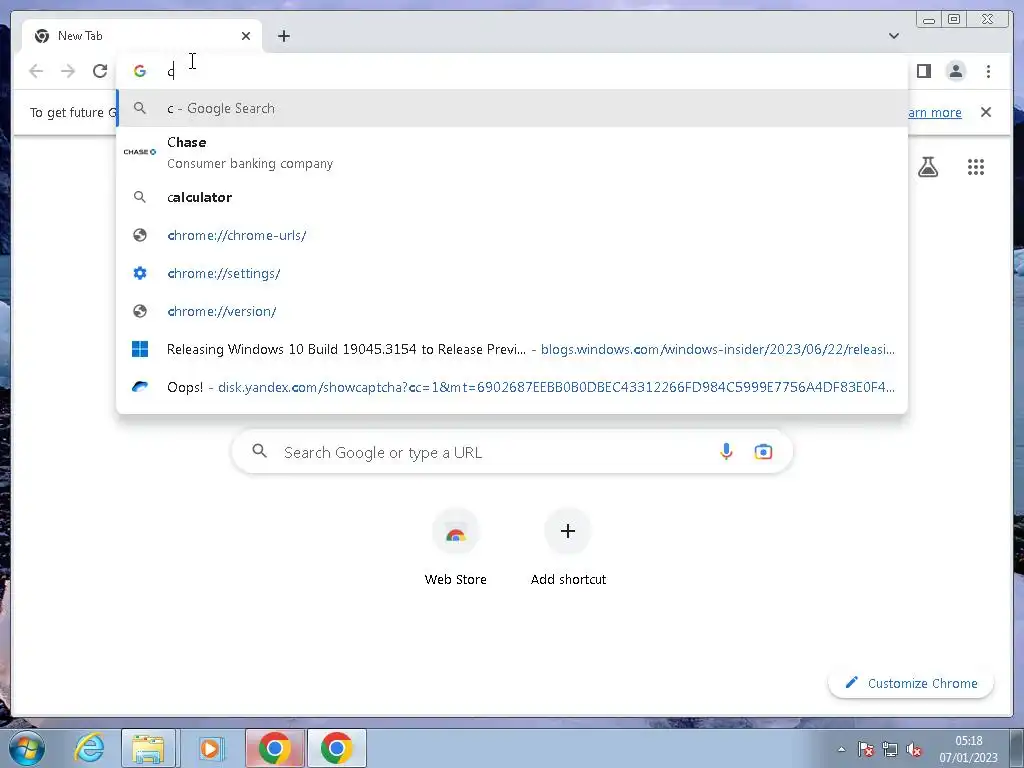Expand the tab search chevron
This screenshot has height=768, width=1024.
pyautogui.click(x=893, y=36)
